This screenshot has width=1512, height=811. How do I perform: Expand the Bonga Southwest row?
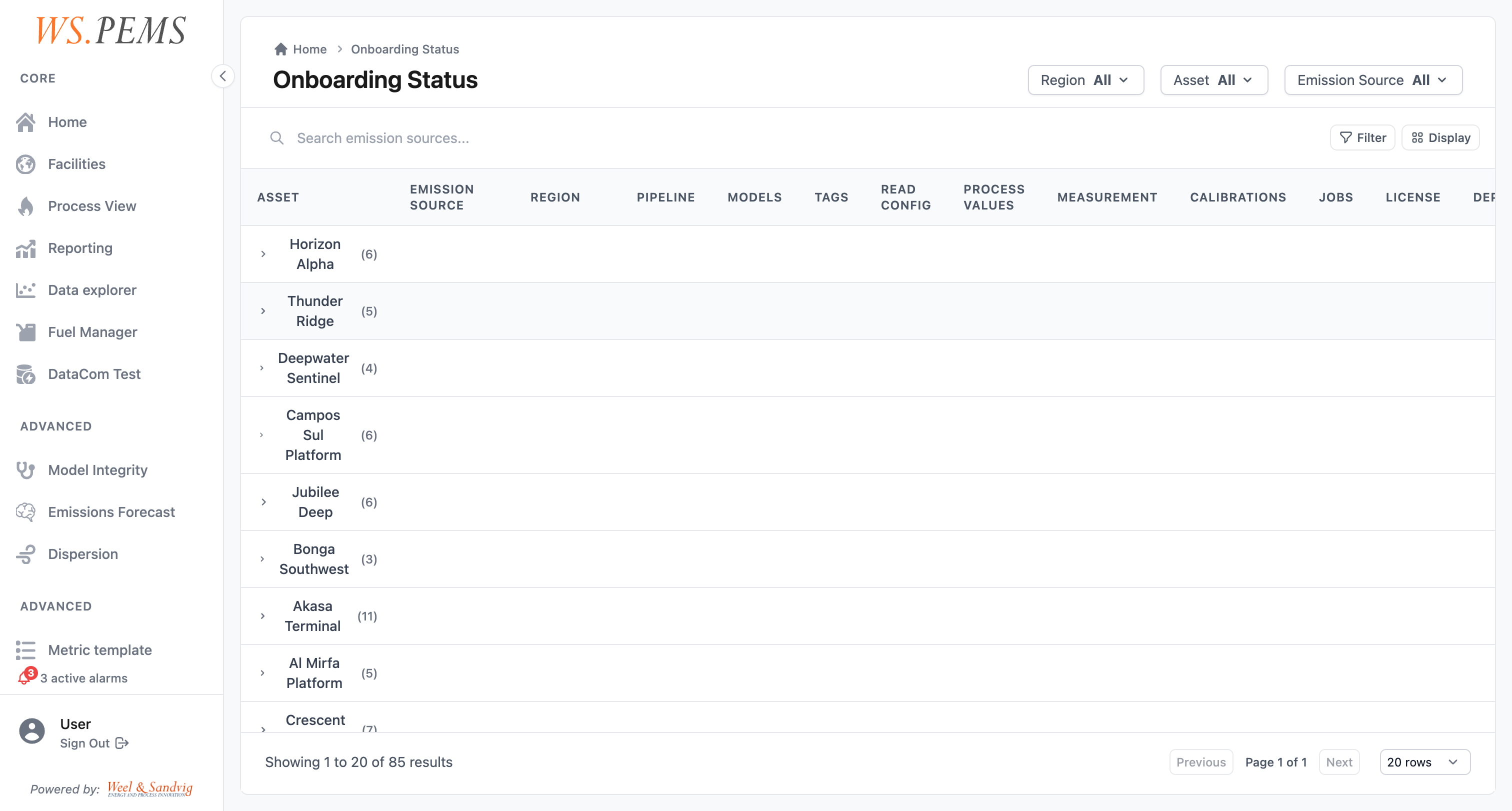pos(262,559)
